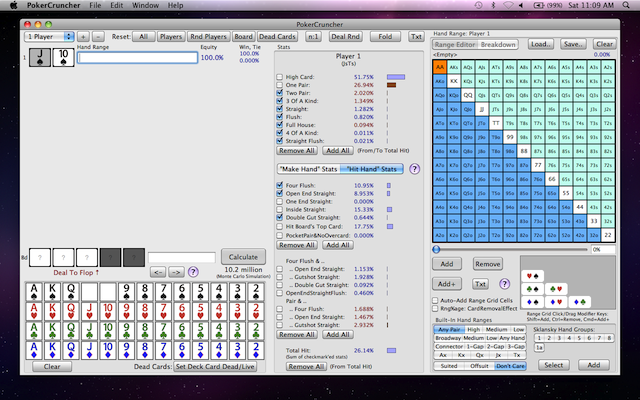
Task: Open the File menu
Action: coord(95,5)
